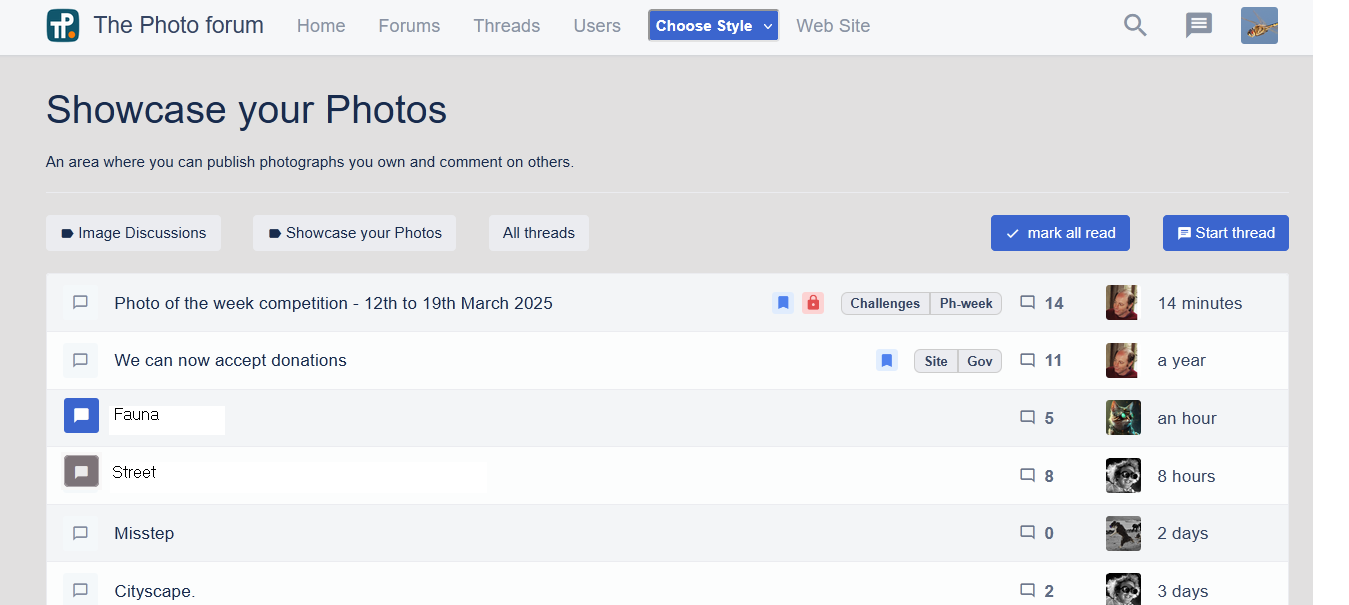This screenshot has height=605, width=1349.
Task: Click the Start thread button
Action: 1225,233
